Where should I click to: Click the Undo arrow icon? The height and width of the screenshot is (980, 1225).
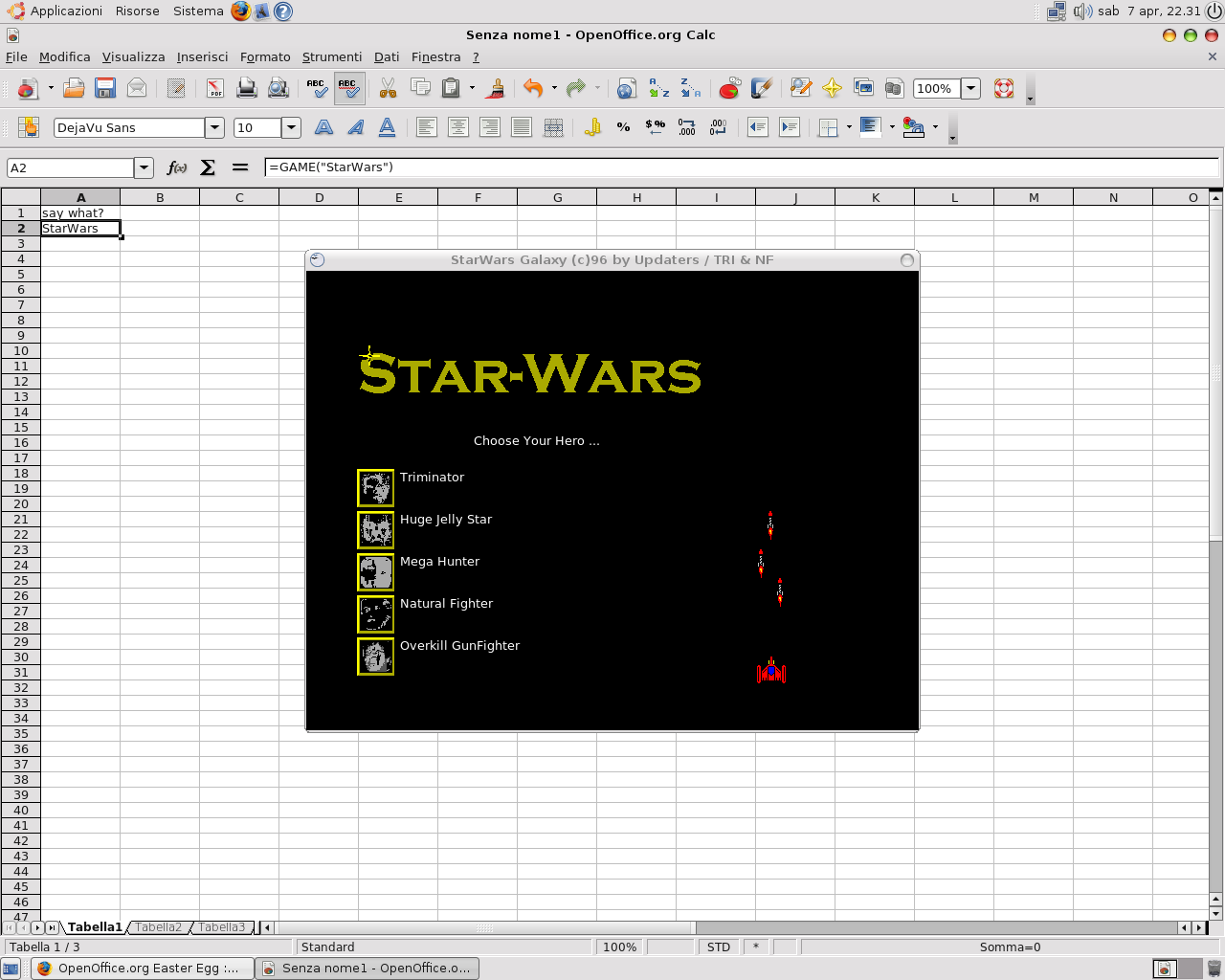tap(533, 89)
